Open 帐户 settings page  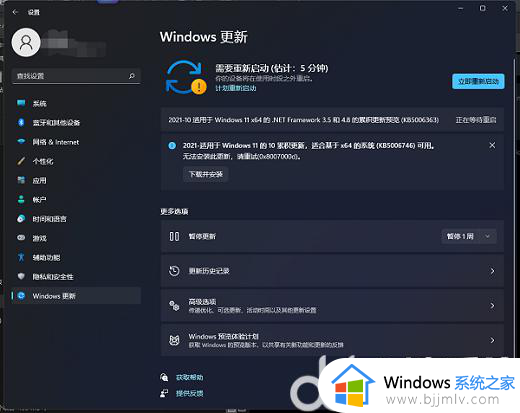tap(76, 200)
